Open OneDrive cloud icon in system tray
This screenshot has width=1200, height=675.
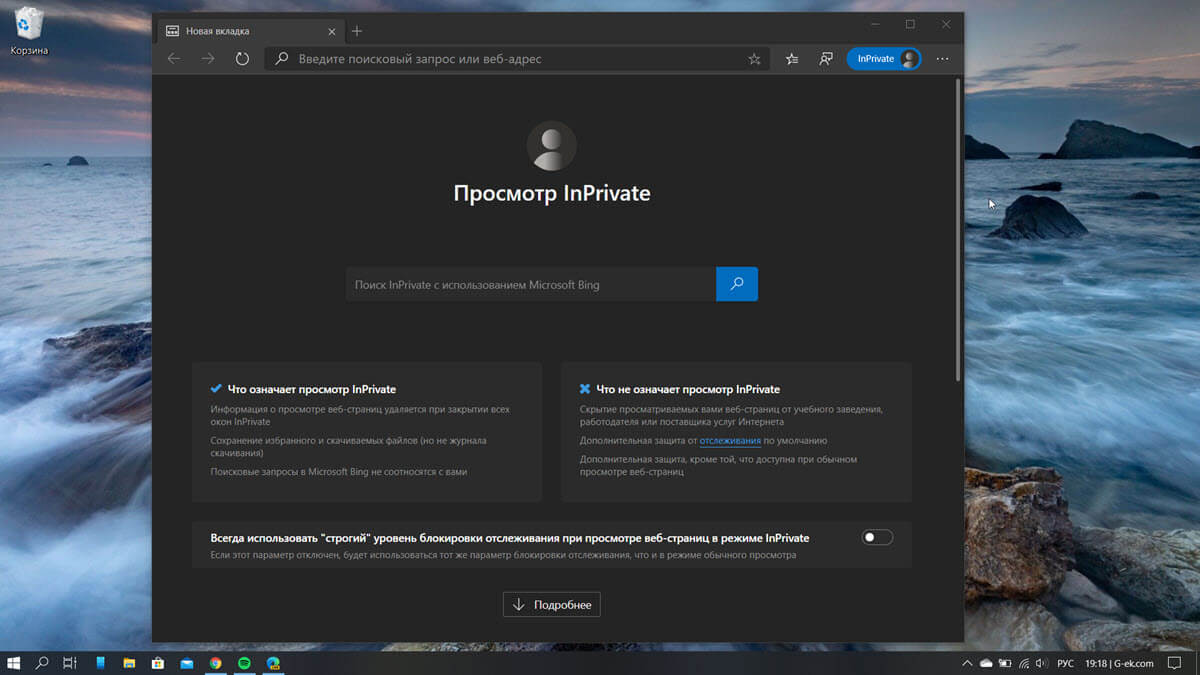click(986, 663)
